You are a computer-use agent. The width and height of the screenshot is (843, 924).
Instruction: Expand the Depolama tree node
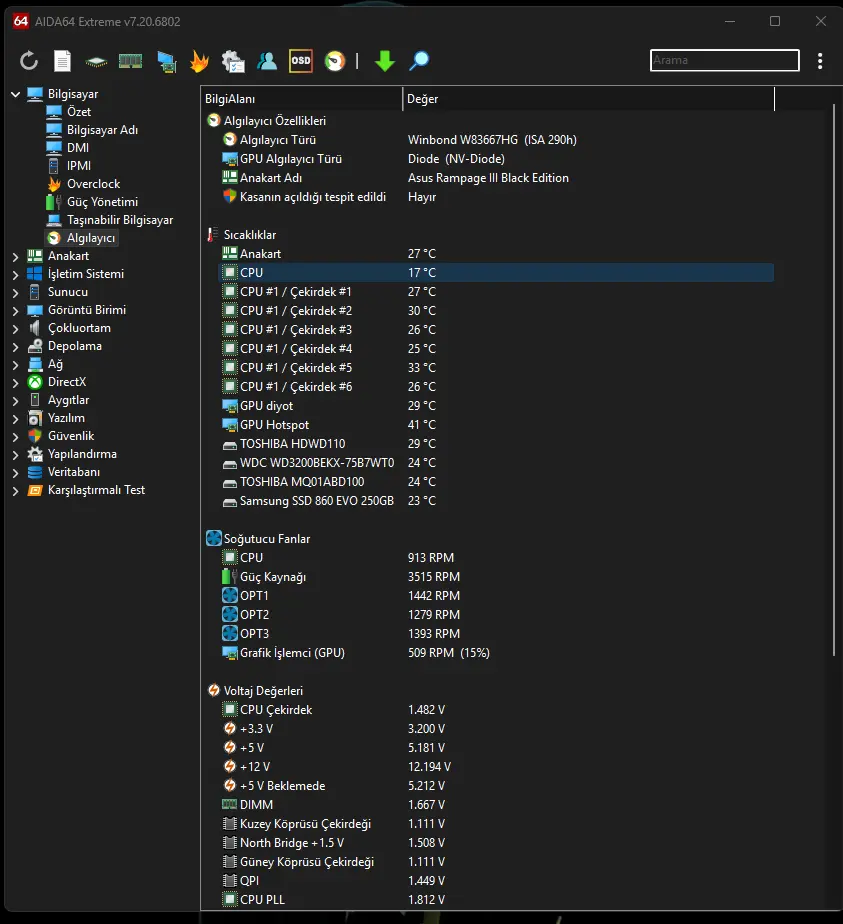(15, 347)
